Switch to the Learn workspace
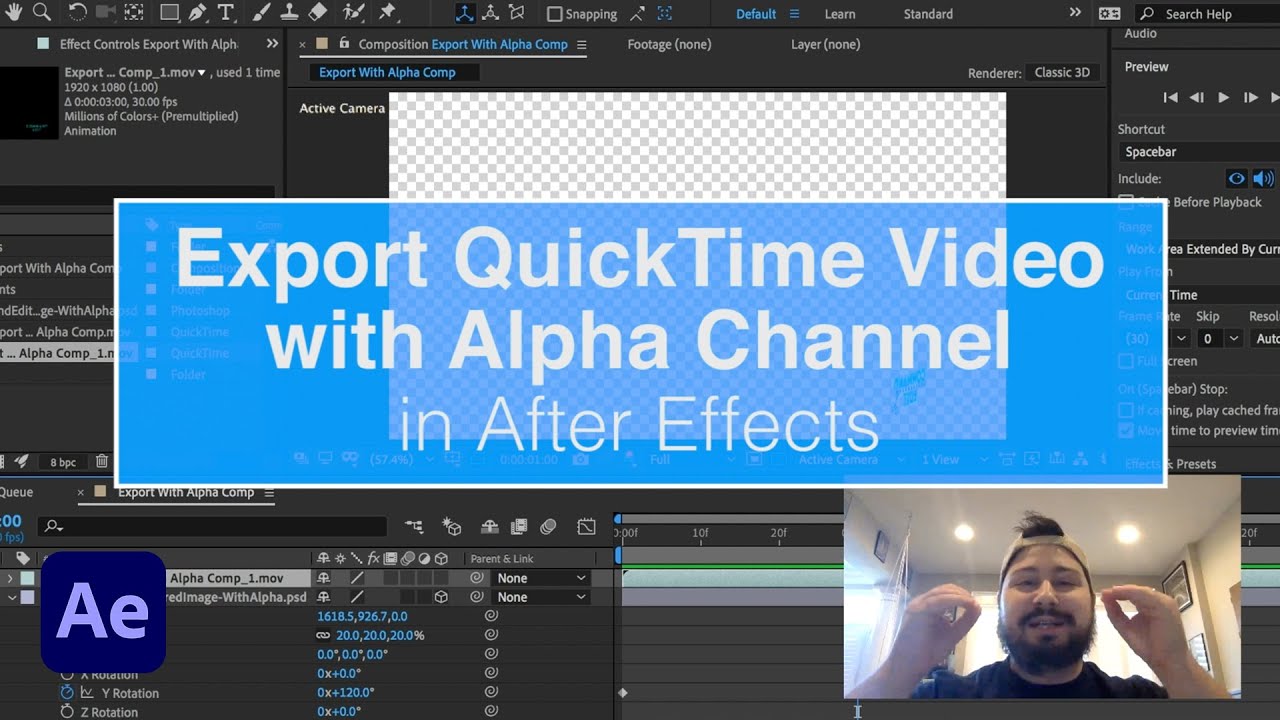This screenshot has width=1280, height=720. 840,14
